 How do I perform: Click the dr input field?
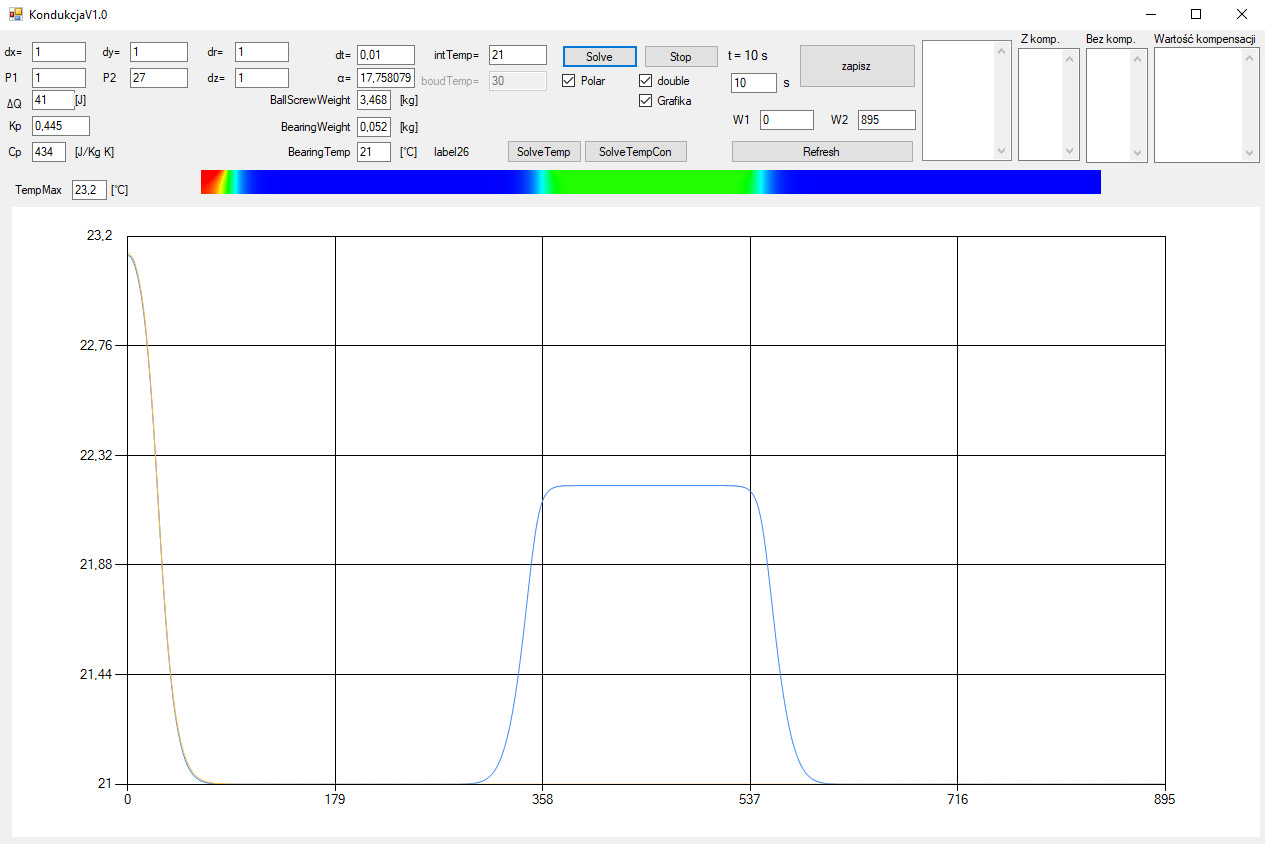pyautogui.click(x=262, y=52)
